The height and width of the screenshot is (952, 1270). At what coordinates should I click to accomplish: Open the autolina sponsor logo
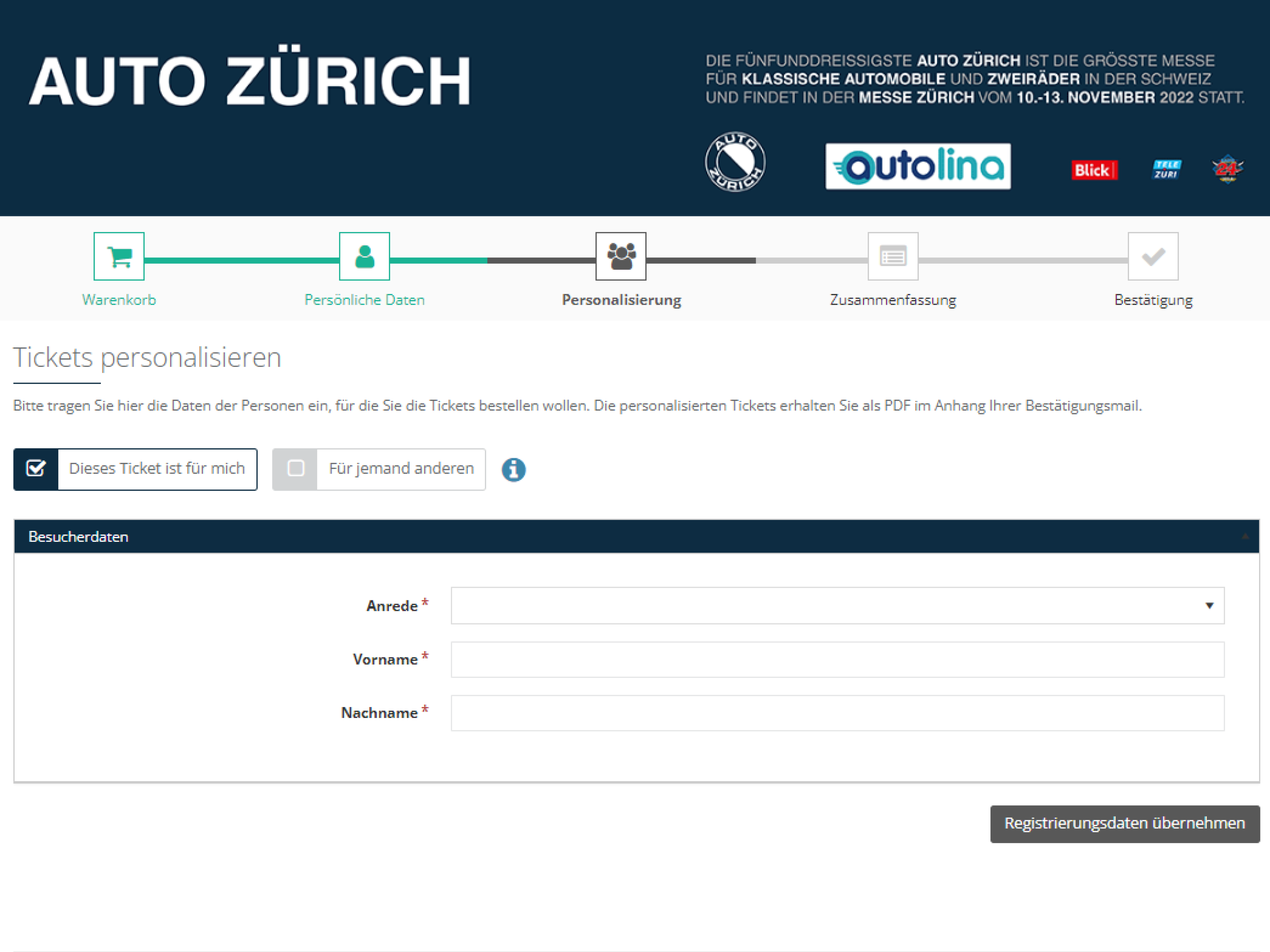pyautogui.click(x=917, y=166)
